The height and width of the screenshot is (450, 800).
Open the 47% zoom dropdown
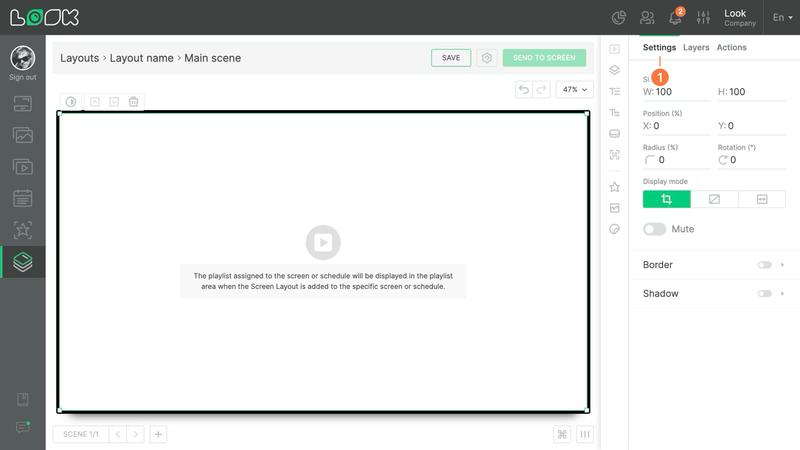[574, 89]
